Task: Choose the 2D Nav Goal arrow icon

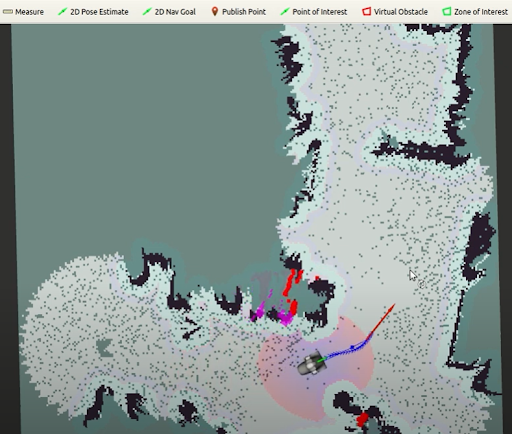Action: tap(147, 12)
